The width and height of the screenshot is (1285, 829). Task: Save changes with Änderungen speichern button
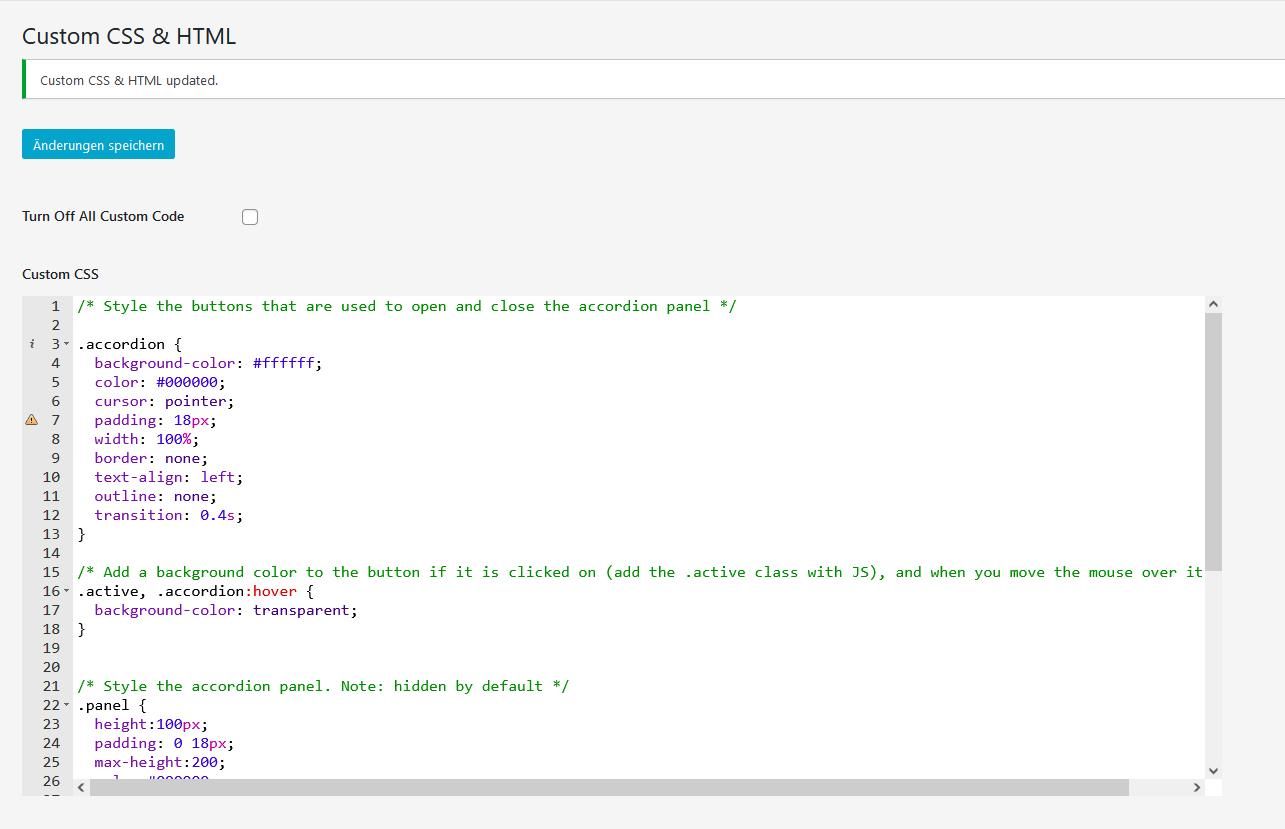coord(98,145)
